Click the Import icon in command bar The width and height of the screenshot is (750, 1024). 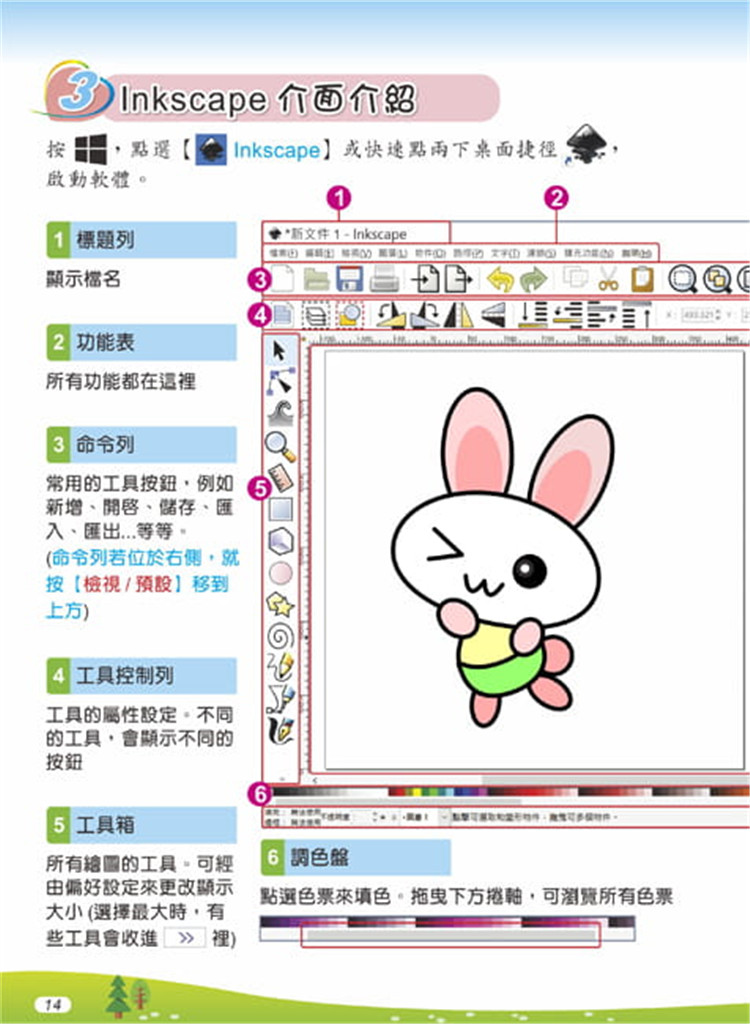425,280
